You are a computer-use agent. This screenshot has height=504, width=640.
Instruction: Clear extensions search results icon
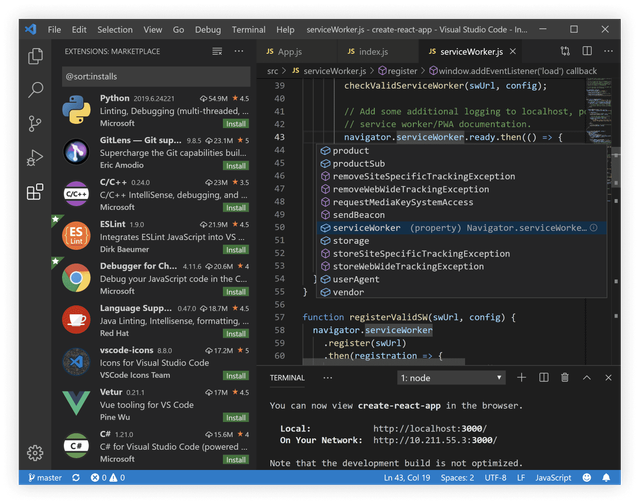pyautogui.click(x=217, y=51)
